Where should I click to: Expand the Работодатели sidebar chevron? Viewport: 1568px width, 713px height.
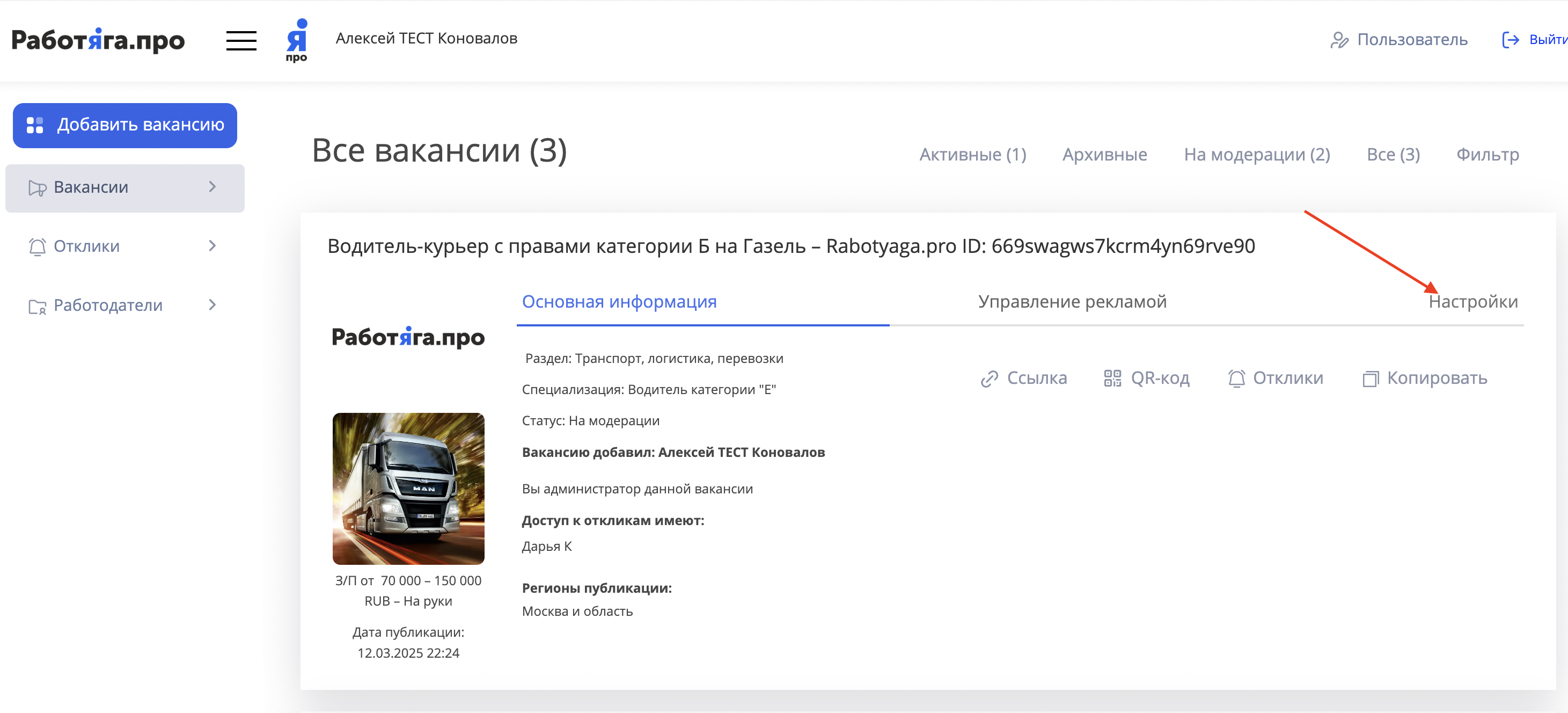point(213,305)
